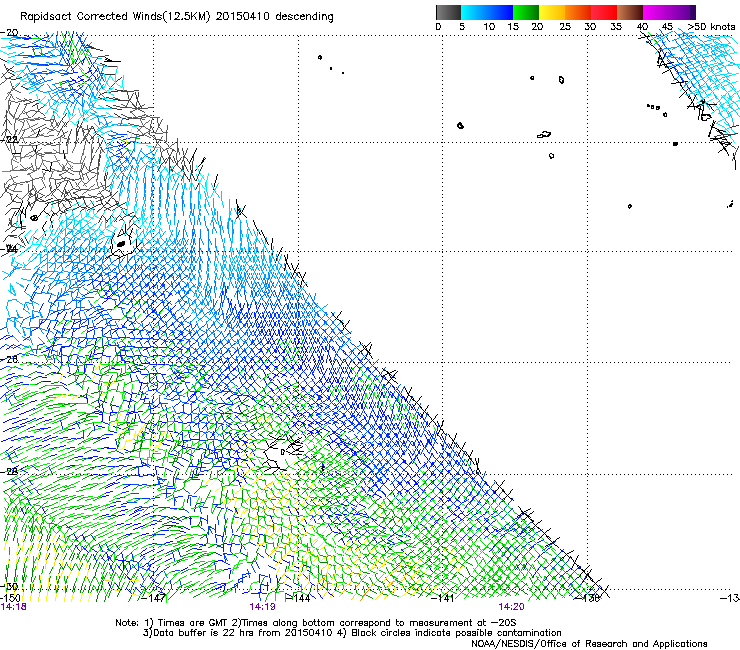The height and width of the screenshot is (650, 740).
Task: Click the purple '14:19' time label
Action: pyautogui.click(x=262, y=607)
